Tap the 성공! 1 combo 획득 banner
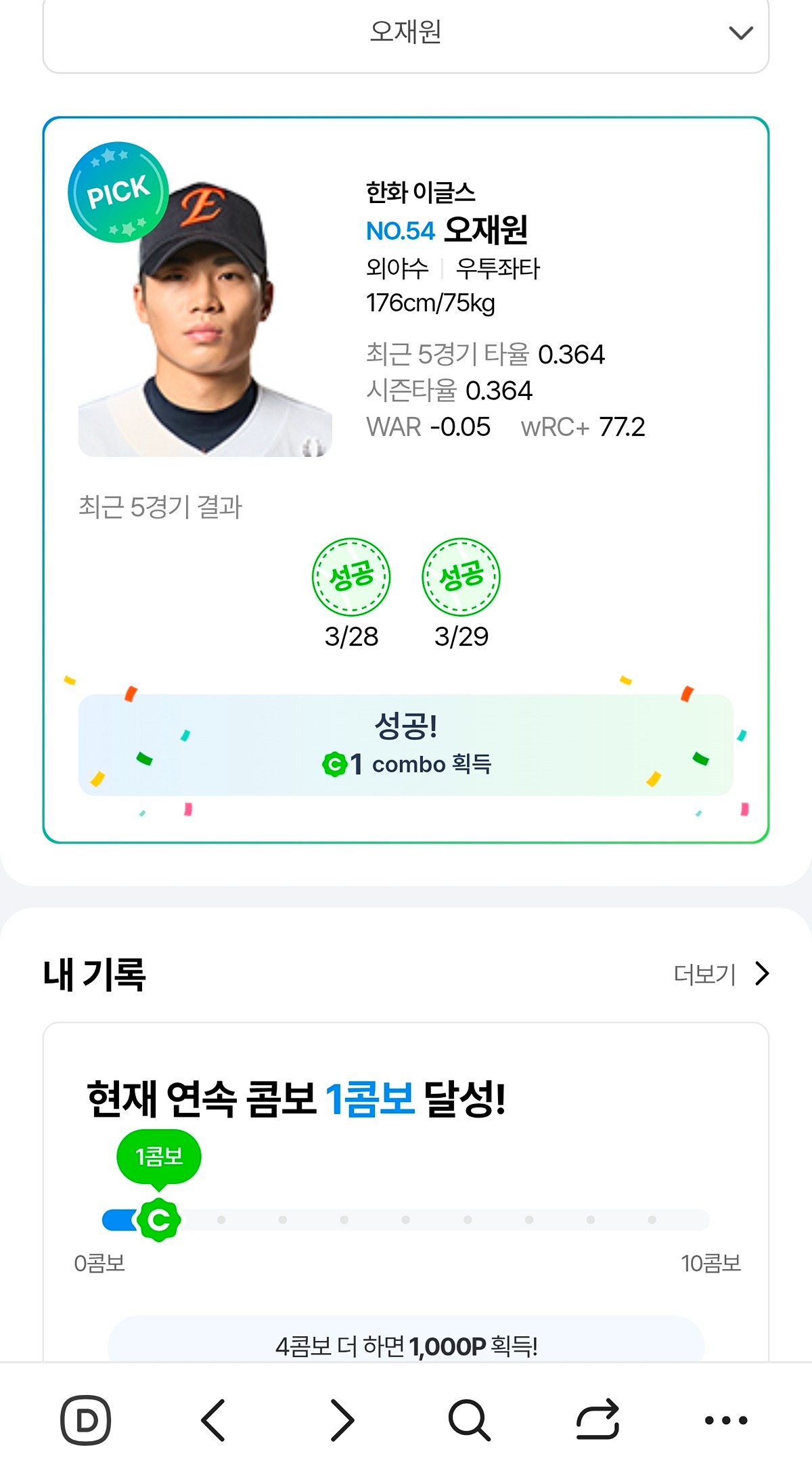812x1479 pixels. pos(406,745)
